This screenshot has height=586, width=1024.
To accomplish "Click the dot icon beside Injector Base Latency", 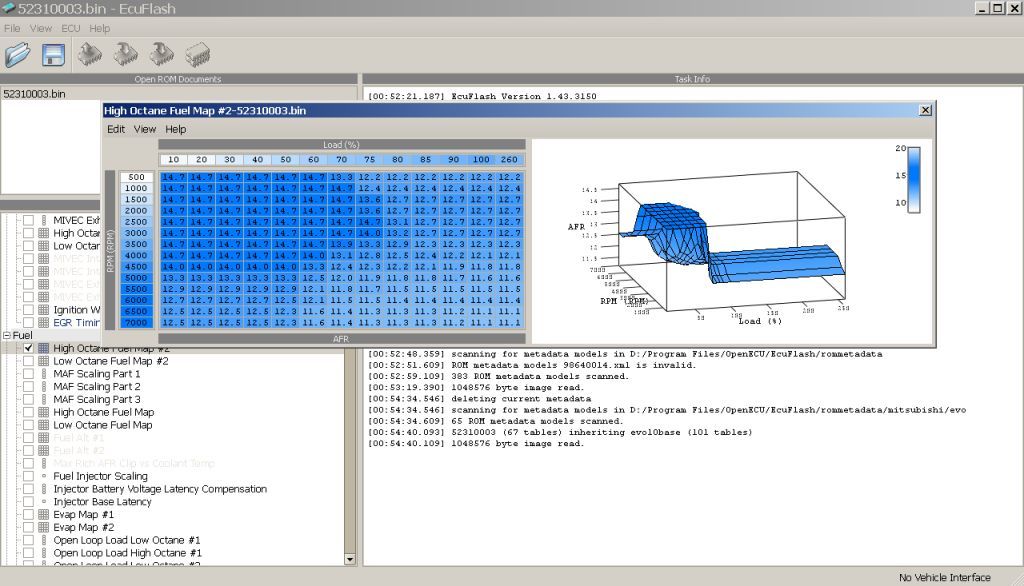I will coord(44,502).
